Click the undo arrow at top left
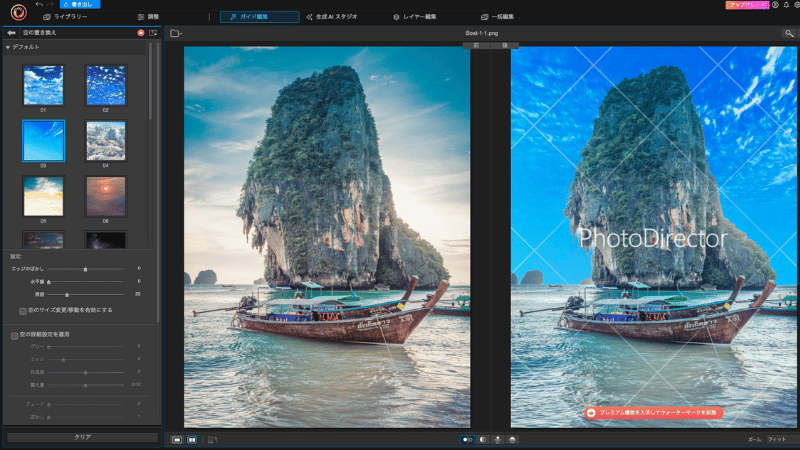Image resolution: width=800 pixels, height=450 pixels. (39, 4)
